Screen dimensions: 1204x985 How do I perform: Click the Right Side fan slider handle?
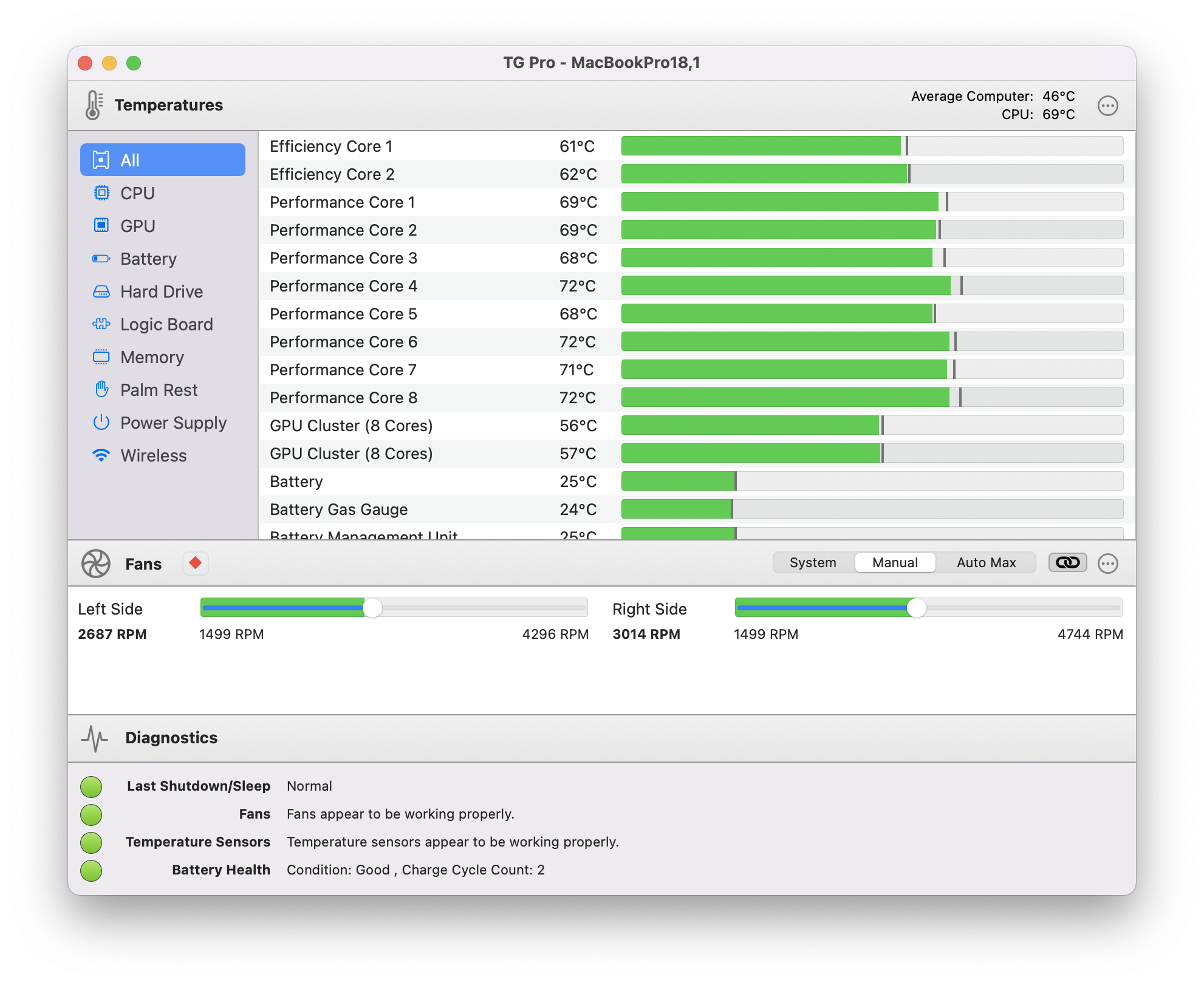917,608
